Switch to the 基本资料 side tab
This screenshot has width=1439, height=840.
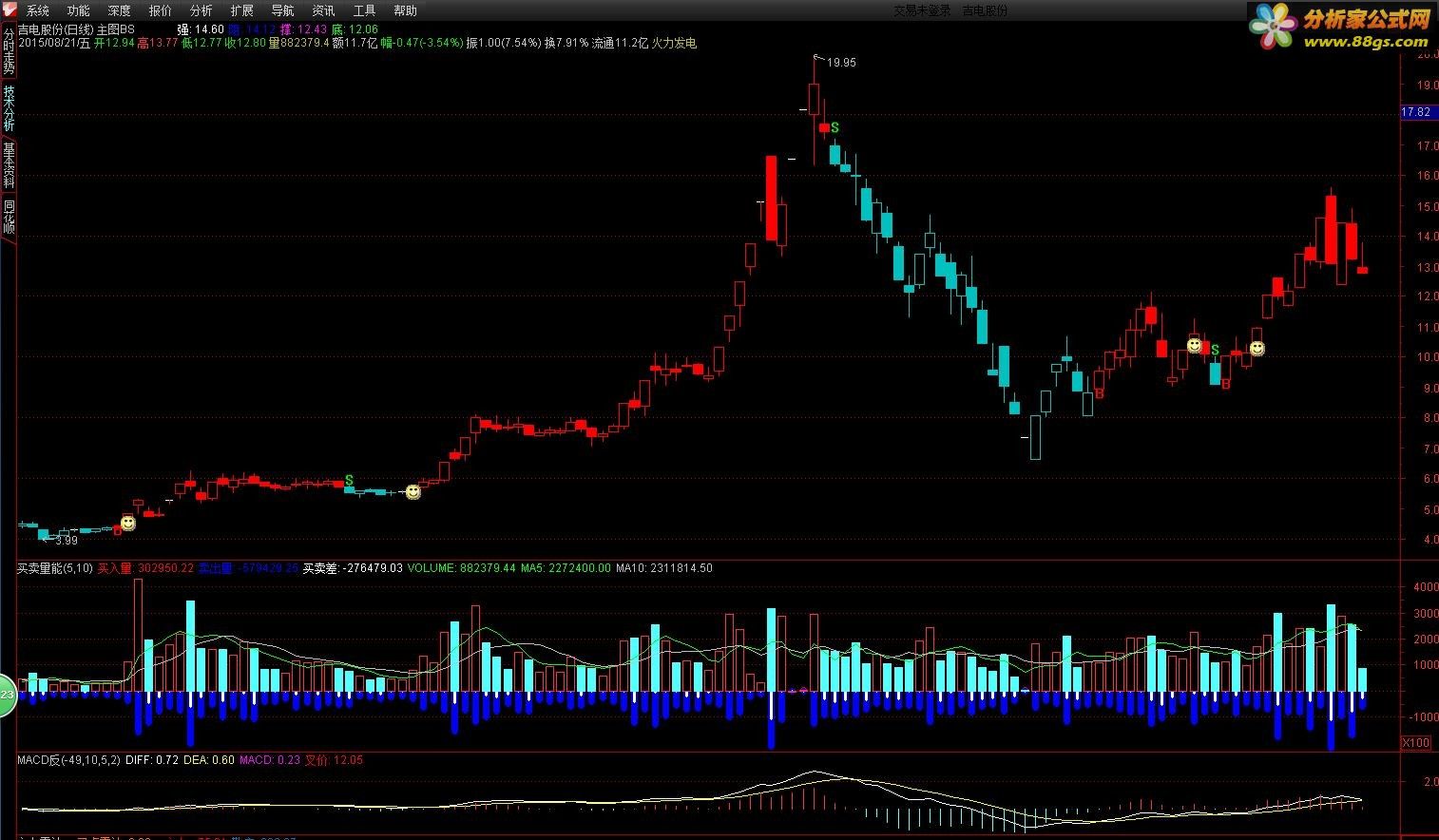(x=9, y=165)
